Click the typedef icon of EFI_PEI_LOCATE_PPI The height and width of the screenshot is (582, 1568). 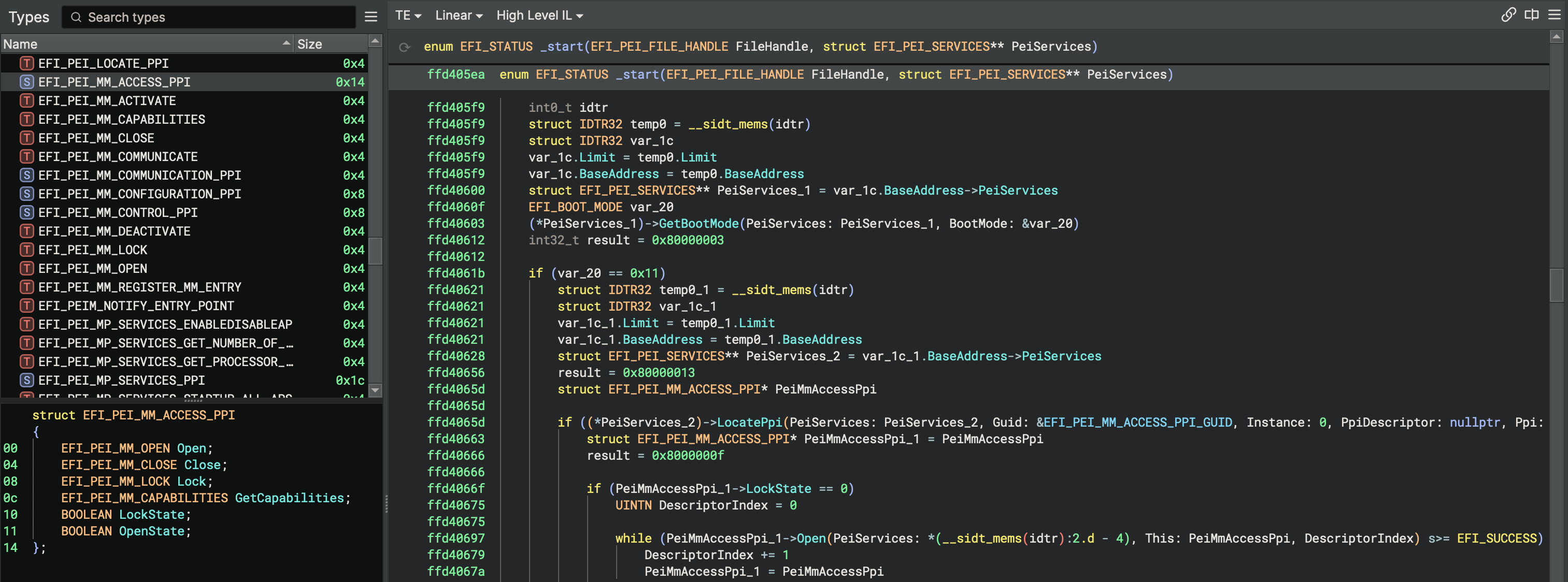(26, 63)
